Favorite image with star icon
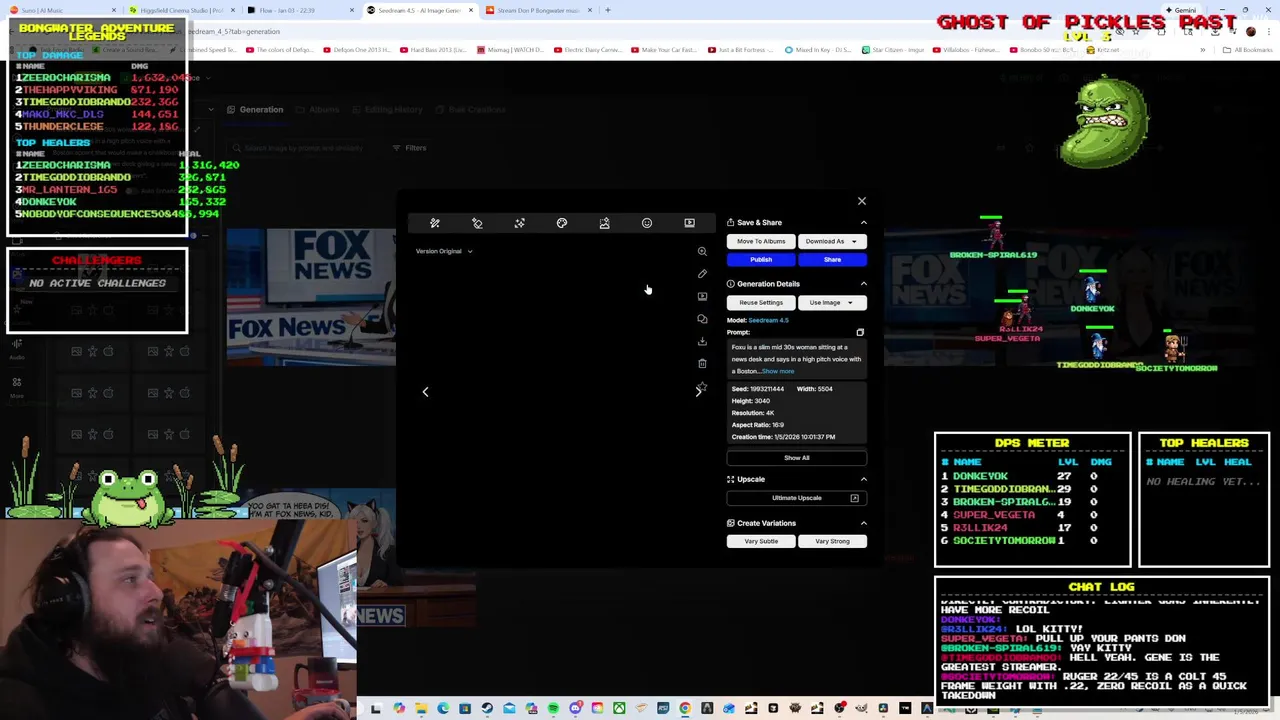The width and height of the screenshot is (1280, 720). (x=703, y=385)
